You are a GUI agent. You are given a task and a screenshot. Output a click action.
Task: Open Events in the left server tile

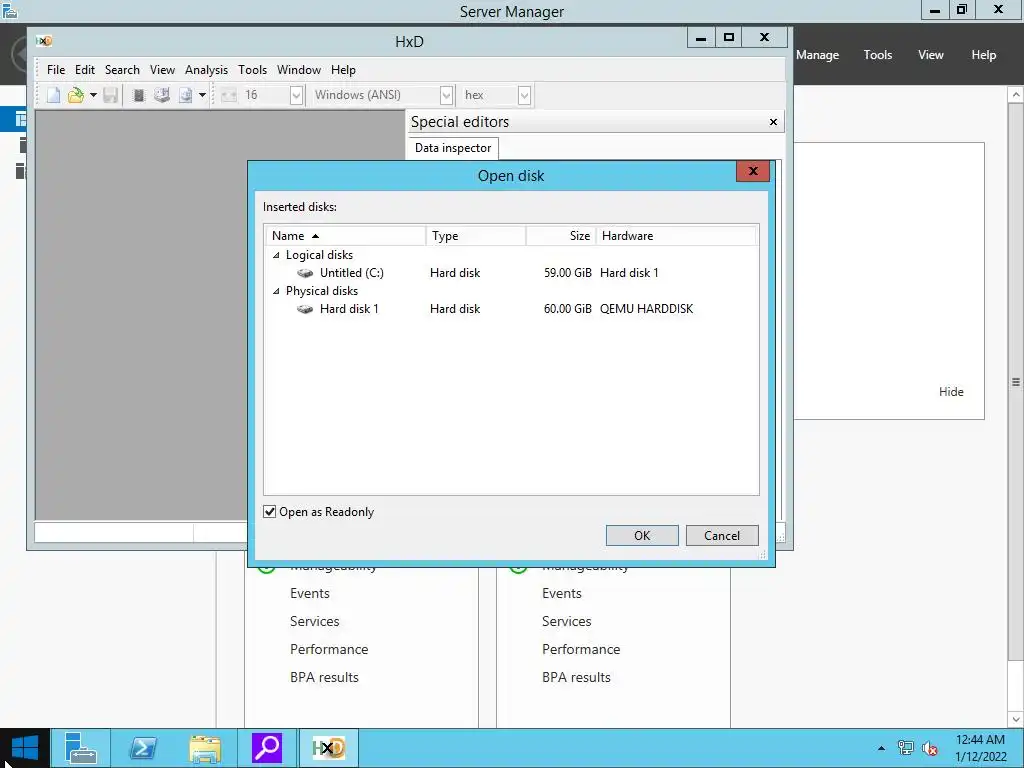coord(310,594)
